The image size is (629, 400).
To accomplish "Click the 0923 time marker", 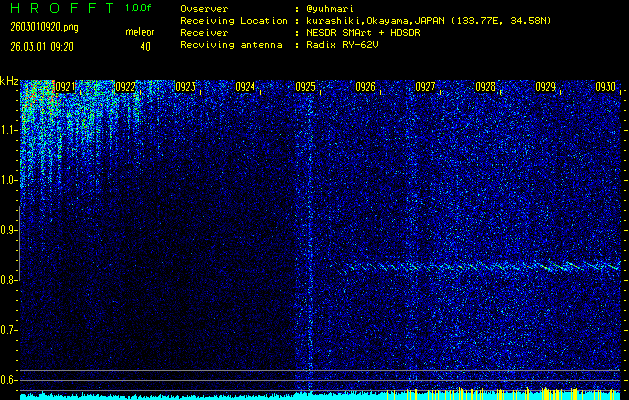I will click(185, 87).
